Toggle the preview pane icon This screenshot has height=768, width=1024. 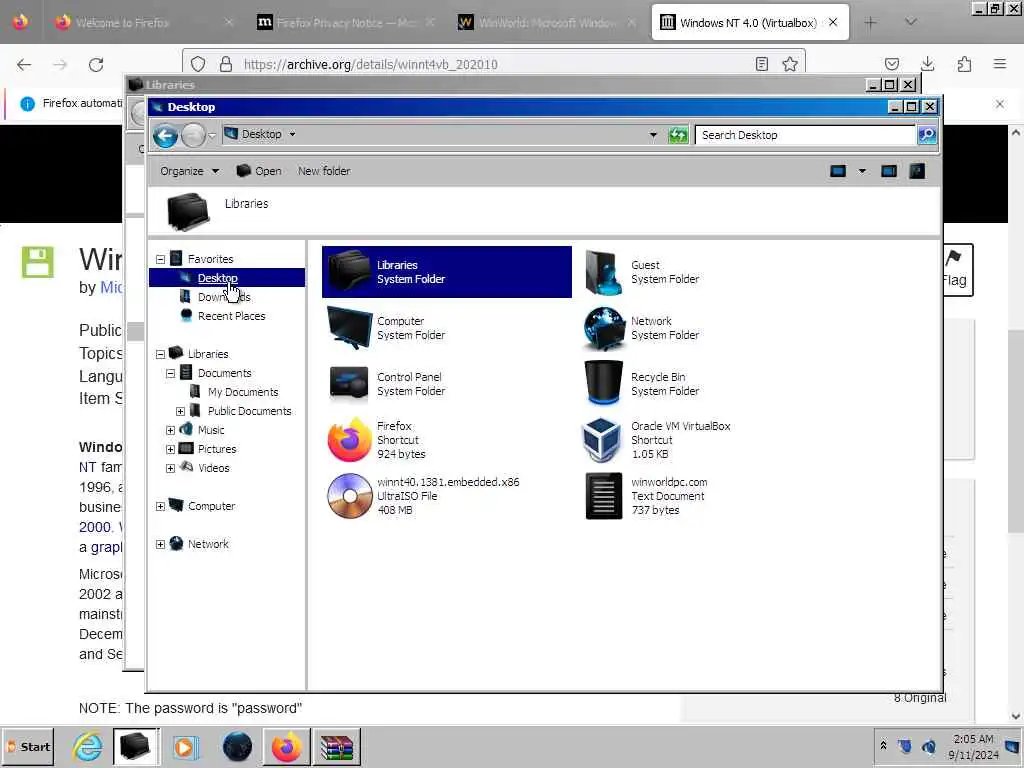pyautogui.click(x=889, y=171)
